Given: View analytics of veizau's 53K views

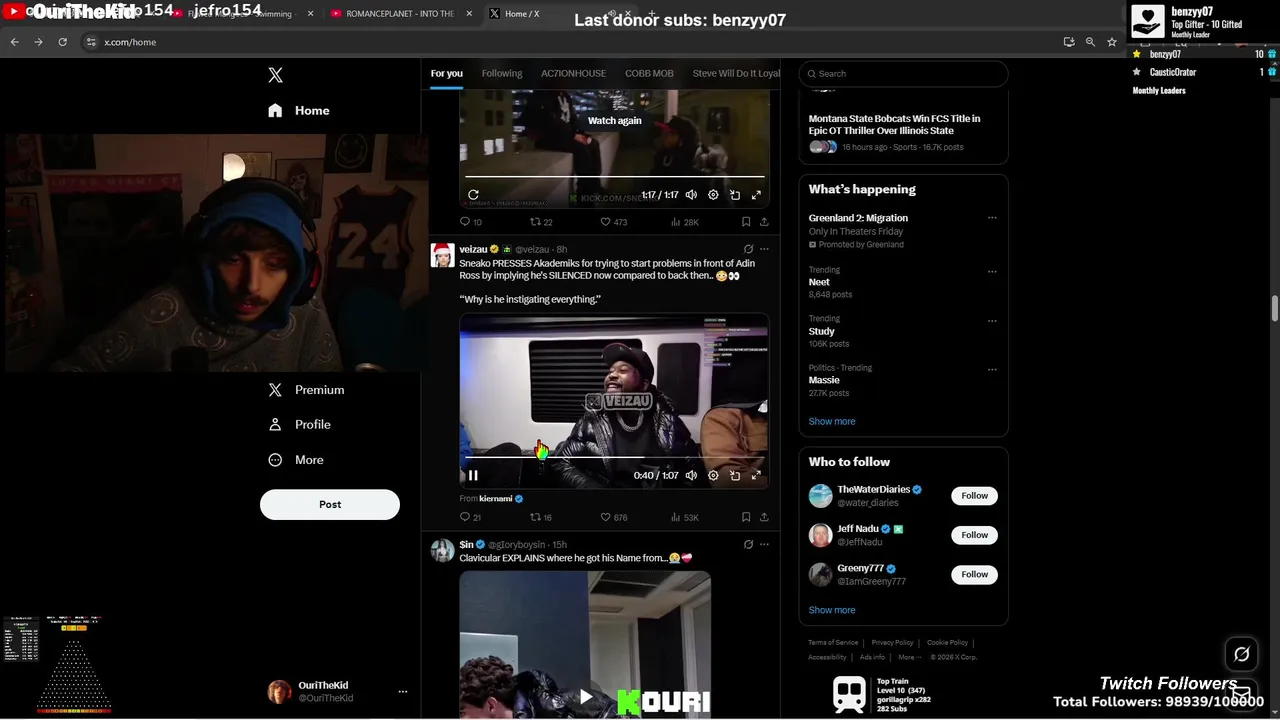Looking at the screenshot, I should click(x=685, y=517).
